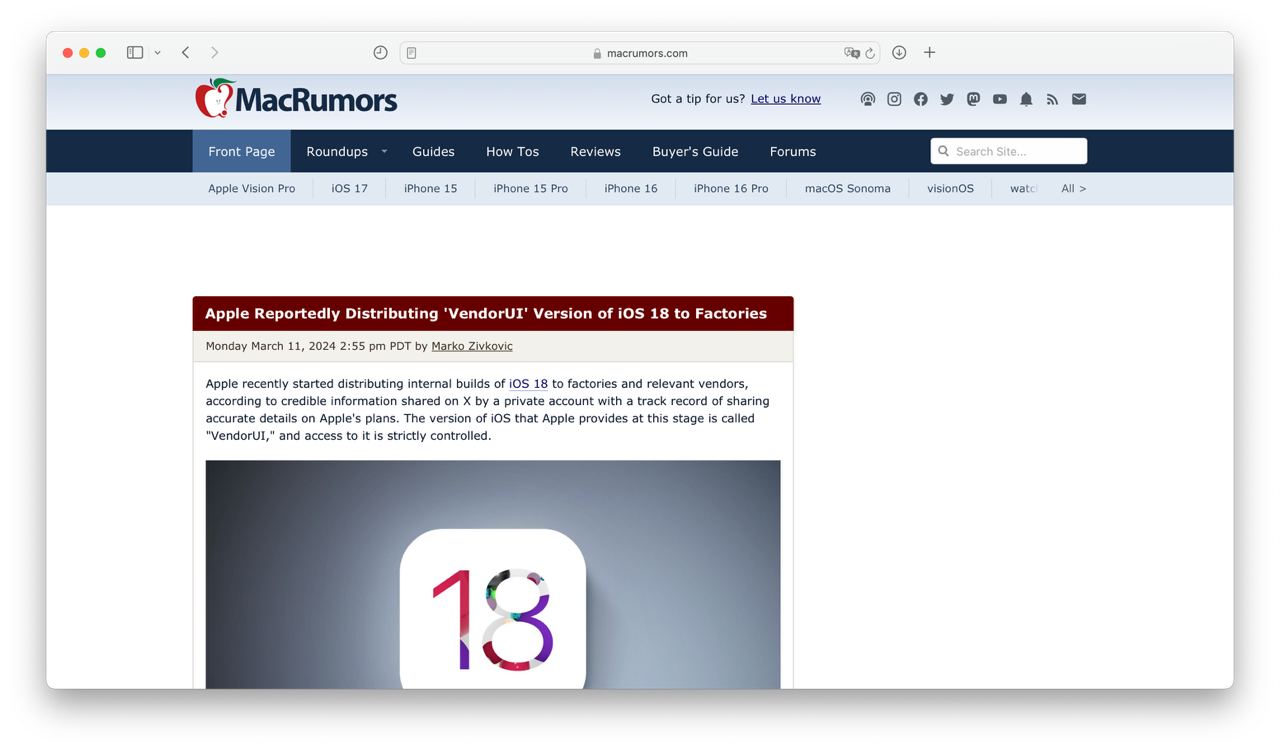Toggle the Safari sidebar
1280x750 pixels.
[135, 53]
